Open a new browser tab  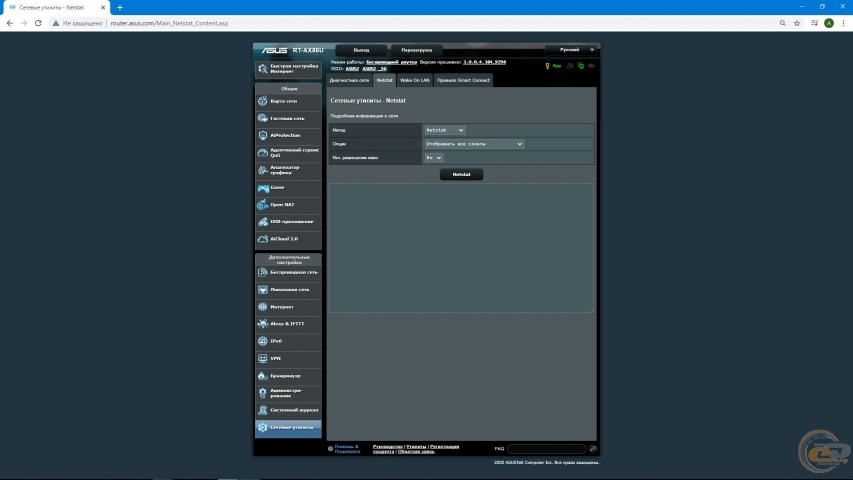tap(120, 8)
